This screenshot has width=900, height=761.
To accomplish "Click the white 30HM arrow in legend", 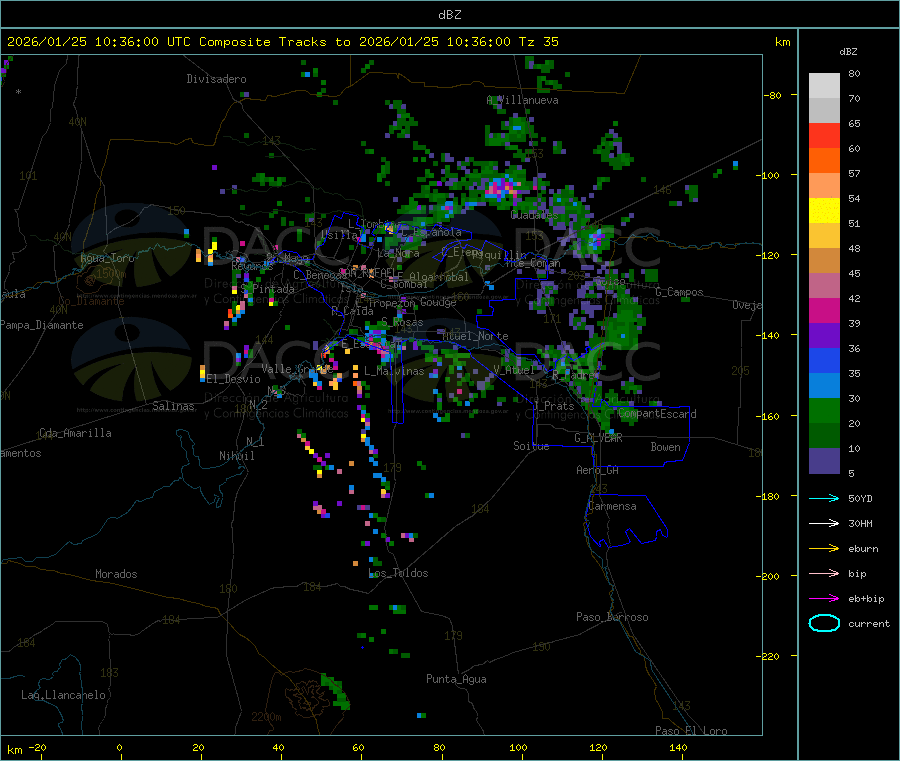I will pyautogui.click(x=824, y=523).
